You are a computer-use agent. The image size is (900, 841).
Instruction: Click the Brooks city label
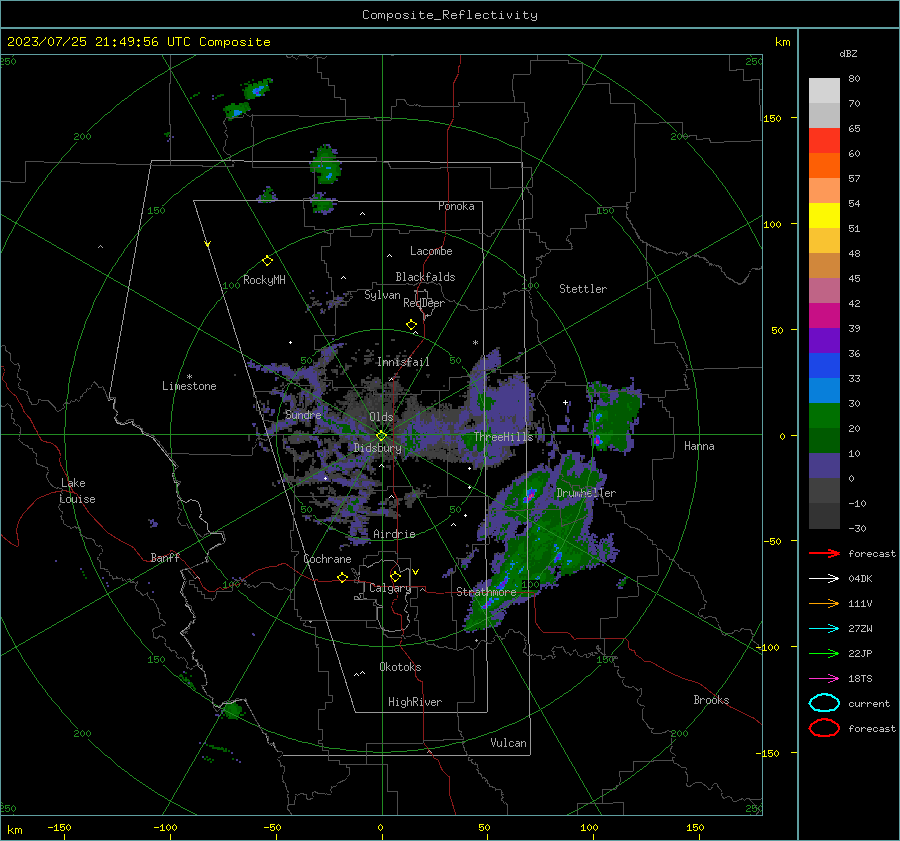[711, 700]
